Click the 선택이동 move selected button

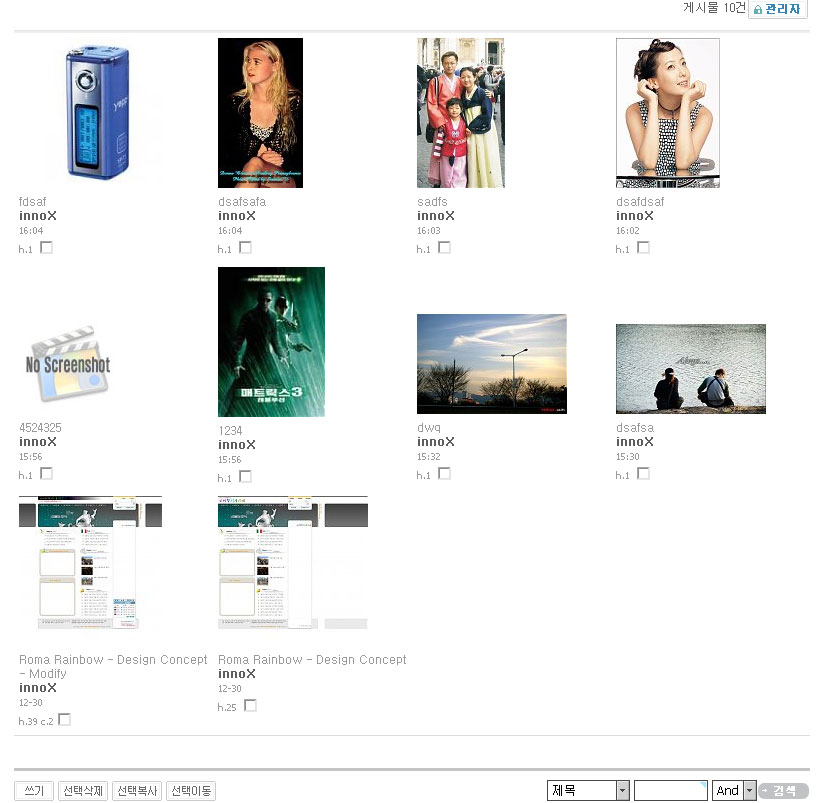coord(191,791)
